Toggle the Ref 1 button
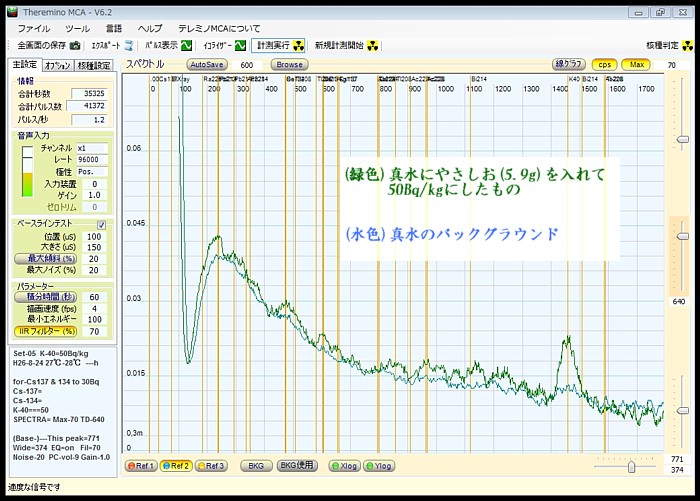 [141, 466]
